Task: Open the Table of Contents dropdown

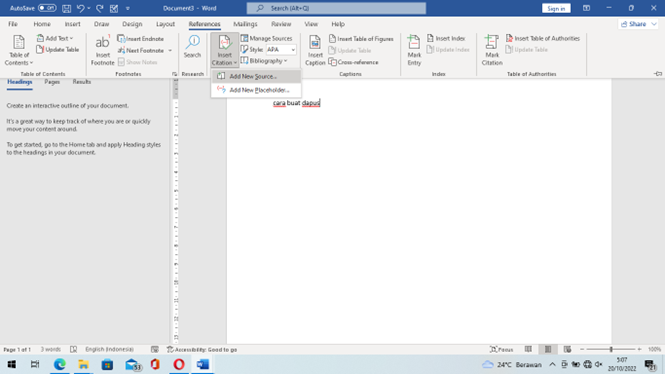Action: point(19,50)
